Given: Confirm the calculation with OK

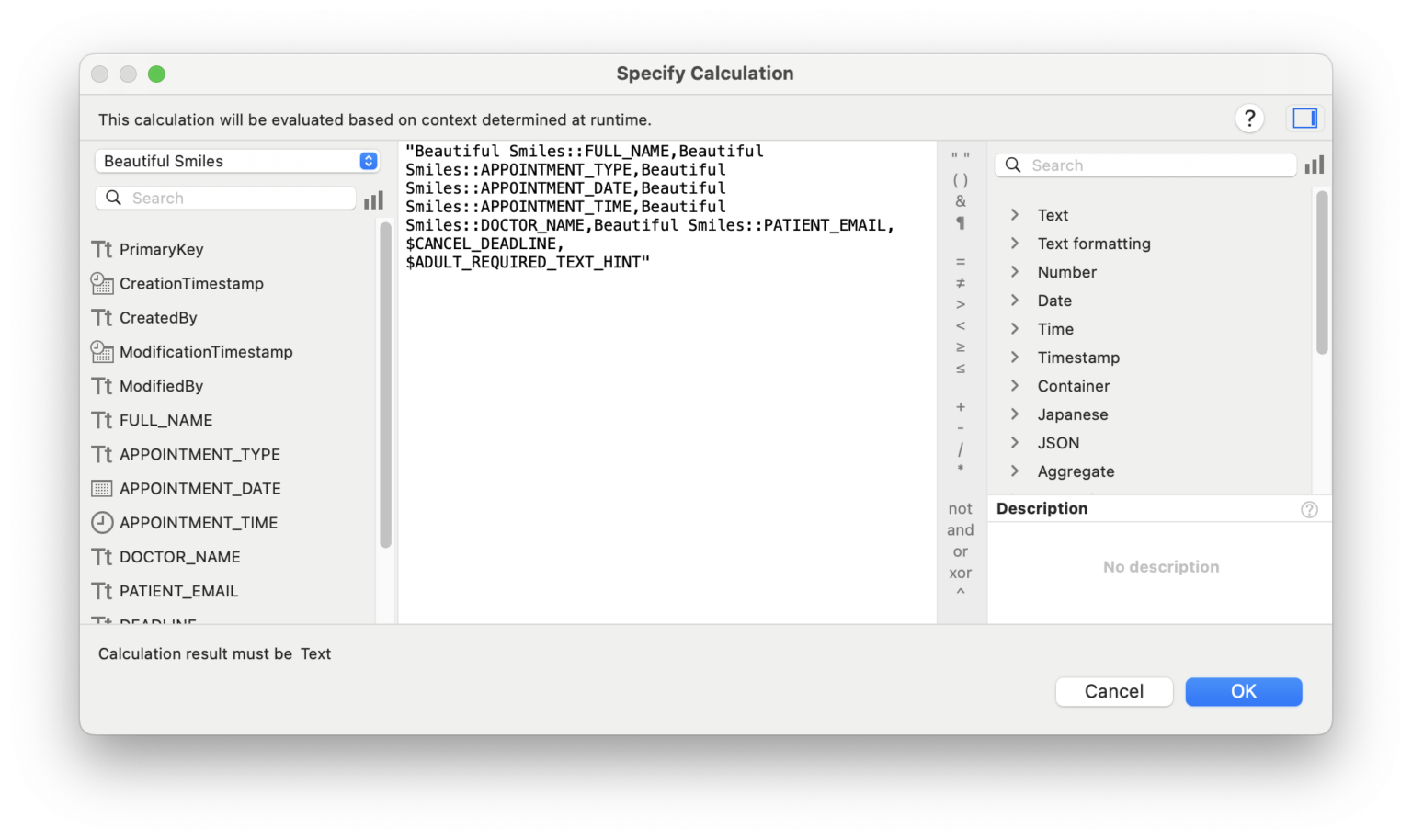Looking at the screenshot, I should (x=1243, y=691).
